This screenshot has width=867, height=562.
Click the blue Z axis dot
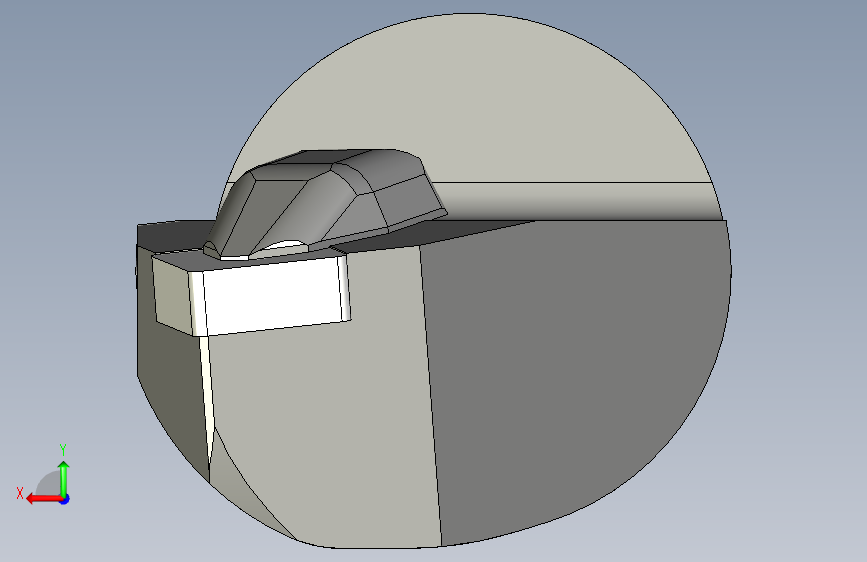point(65,499)
